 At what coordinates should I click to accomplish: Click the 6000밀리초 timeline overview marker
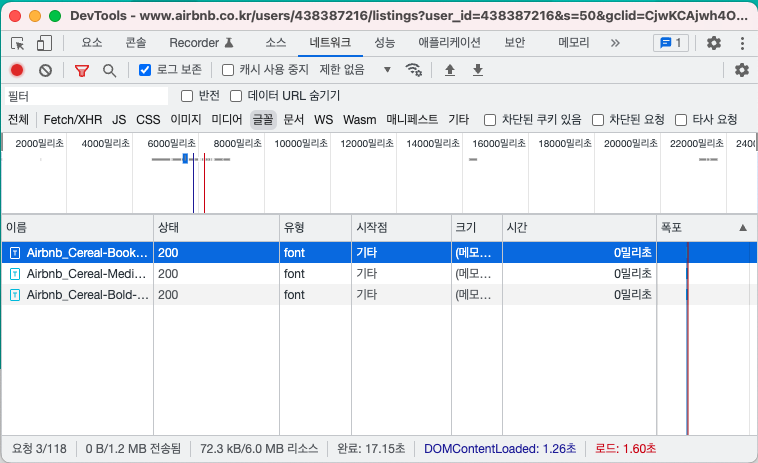click(x=172, y=144)
